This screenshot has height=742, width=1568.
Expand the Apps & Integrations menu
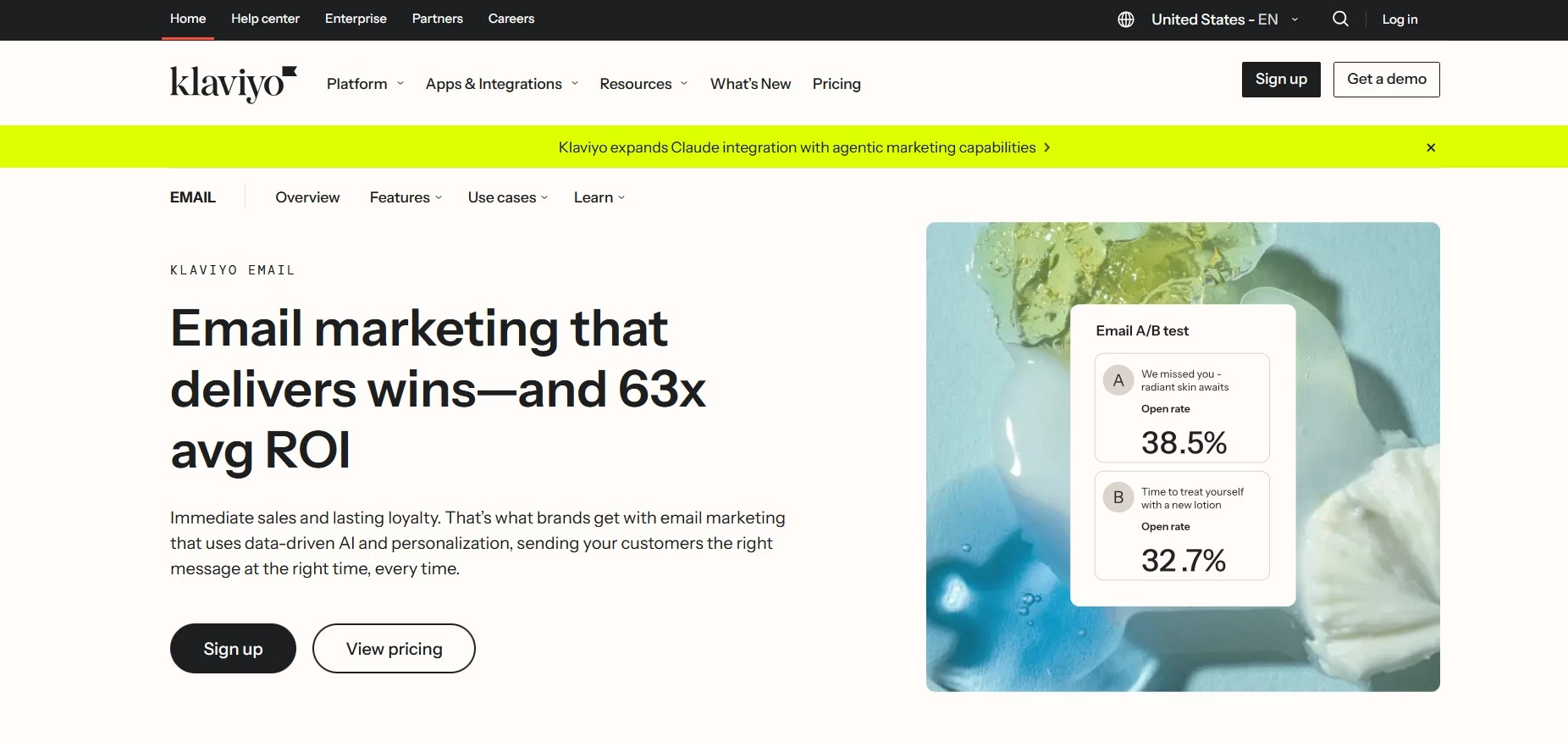click(502, 84)
